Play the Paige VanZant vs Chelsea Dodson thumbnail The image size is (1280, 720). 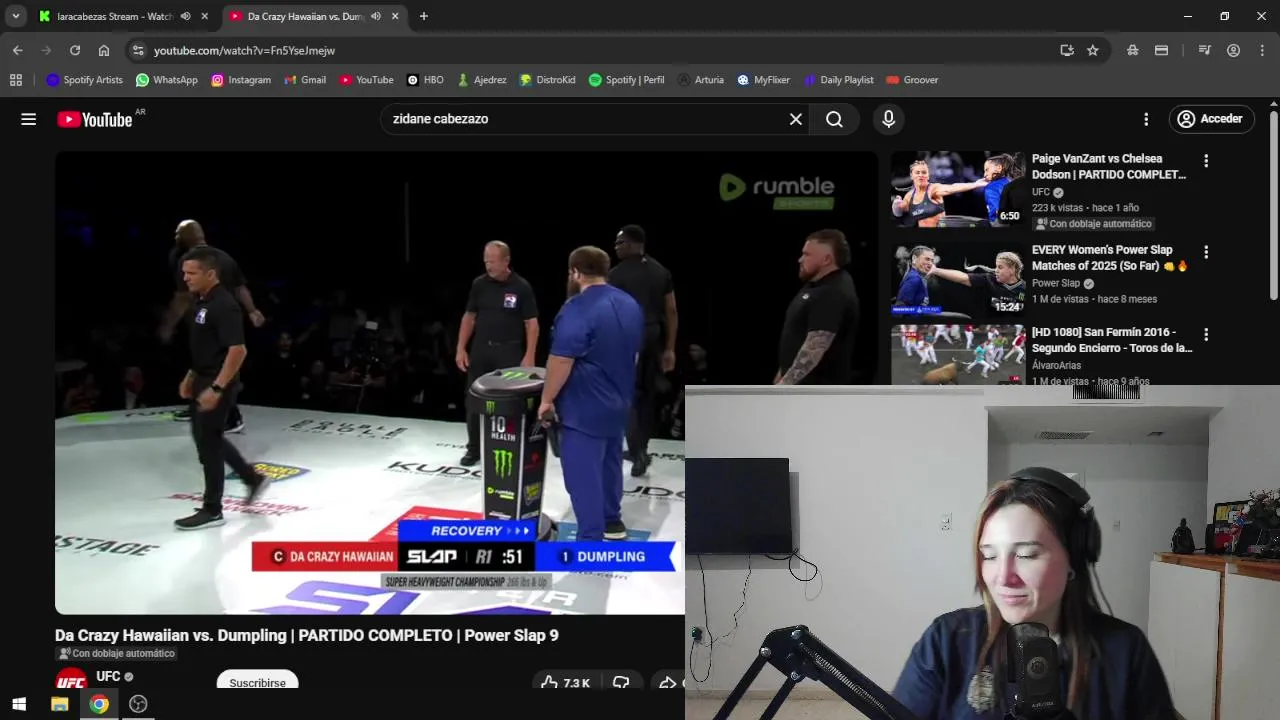[x=958, y=189]
